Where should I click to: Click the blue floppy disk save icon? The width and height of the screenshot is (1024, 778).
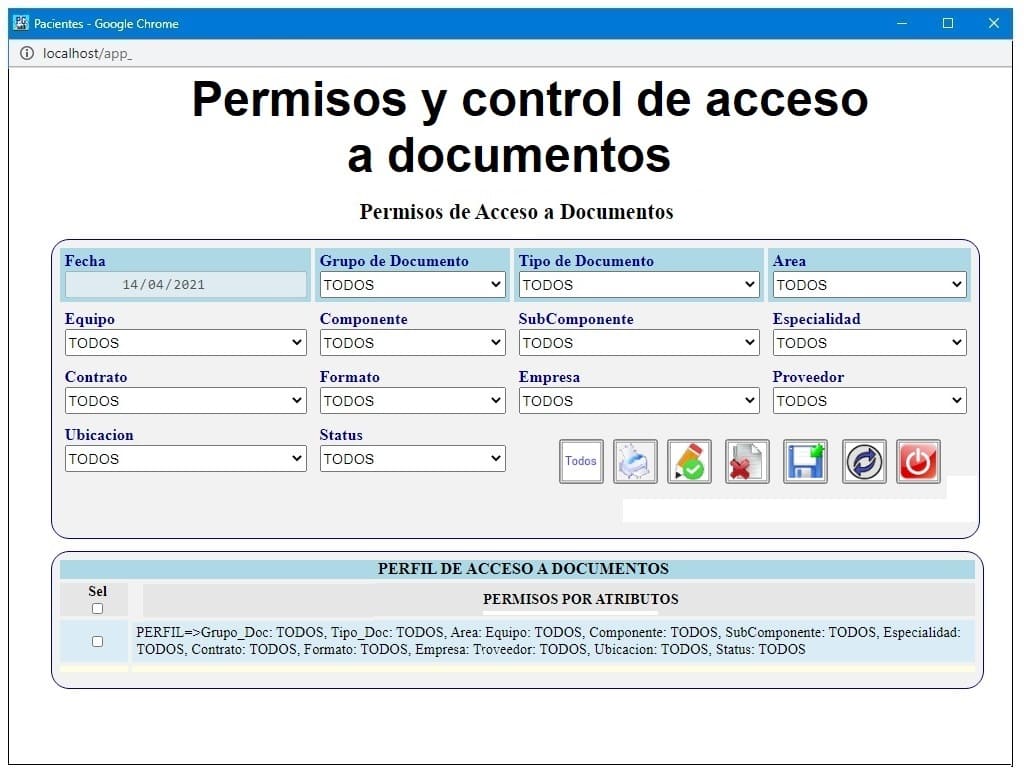click(x=805, y=461)
